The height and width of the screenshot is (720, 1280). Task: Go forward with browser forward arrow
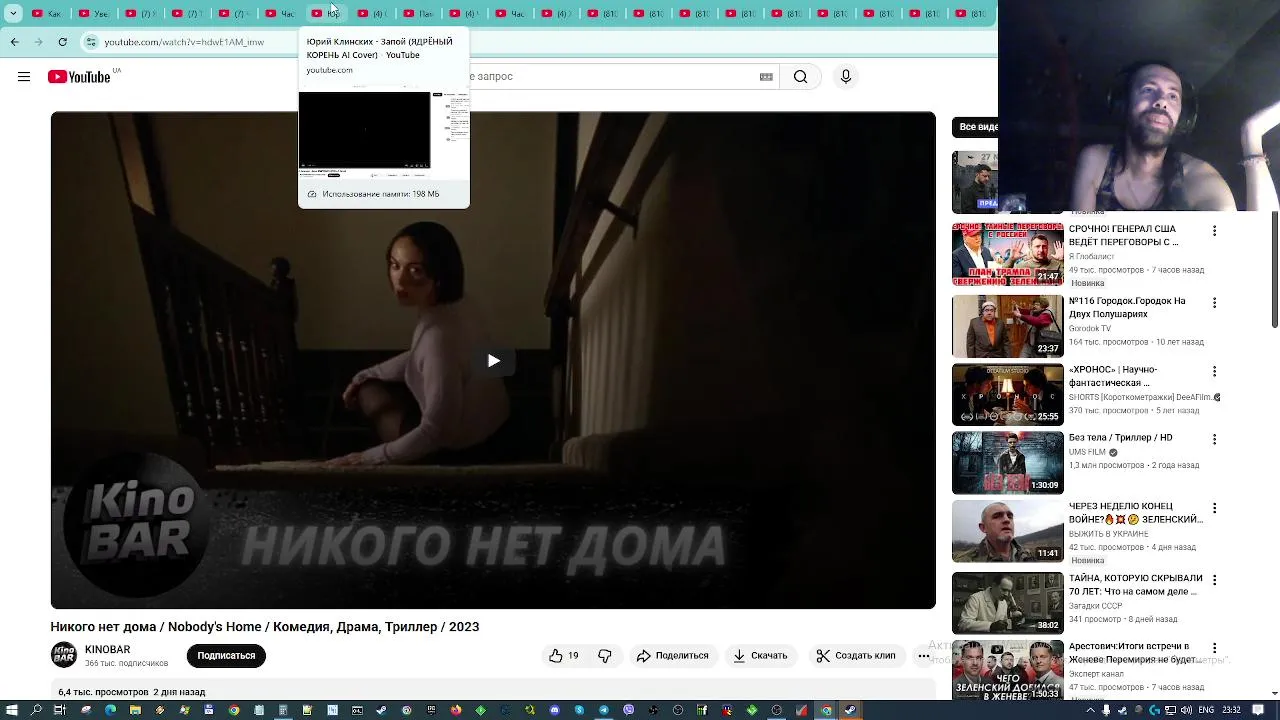click(38, 42)
